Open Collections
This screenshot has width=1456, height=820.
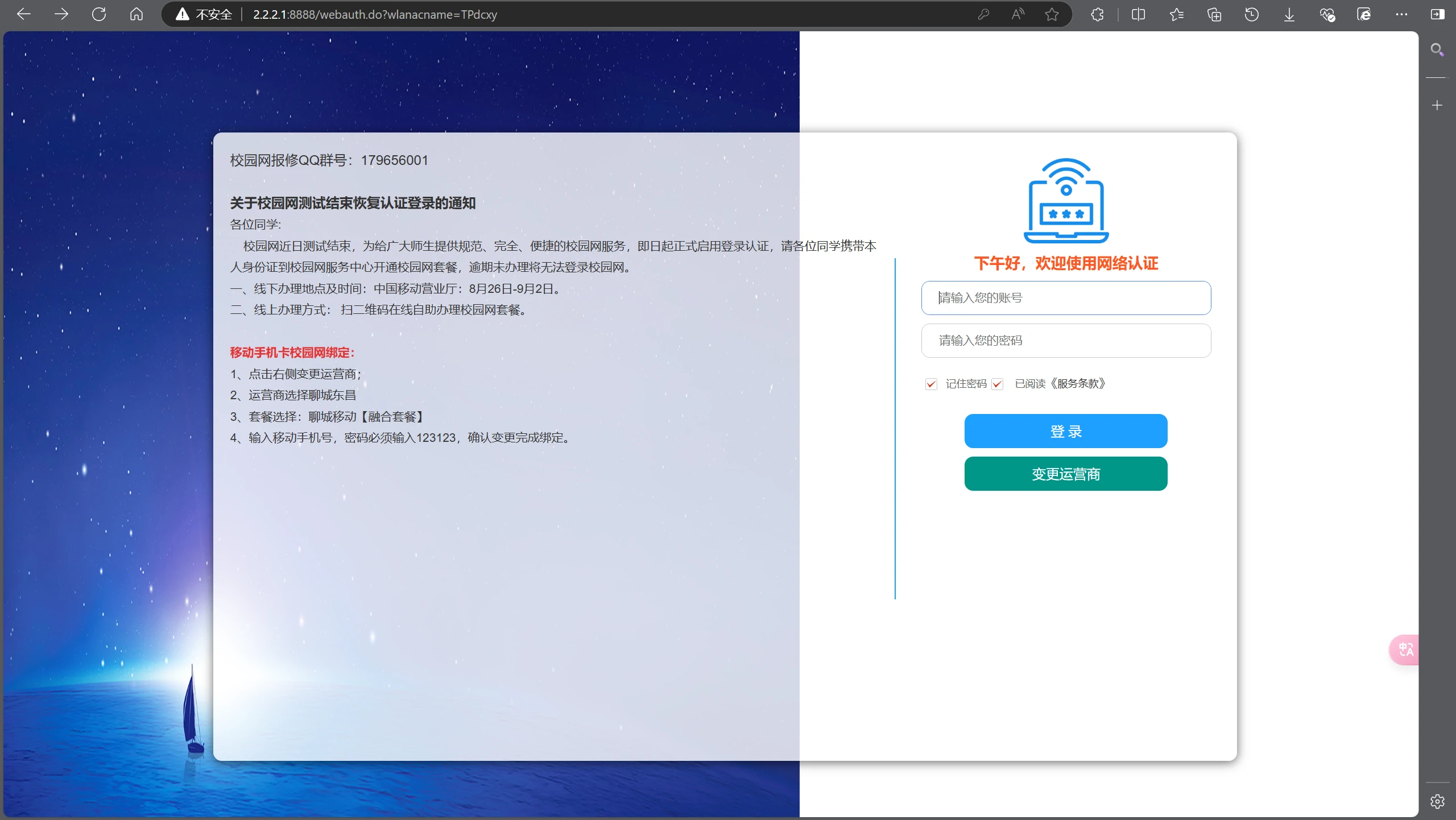1214,14
